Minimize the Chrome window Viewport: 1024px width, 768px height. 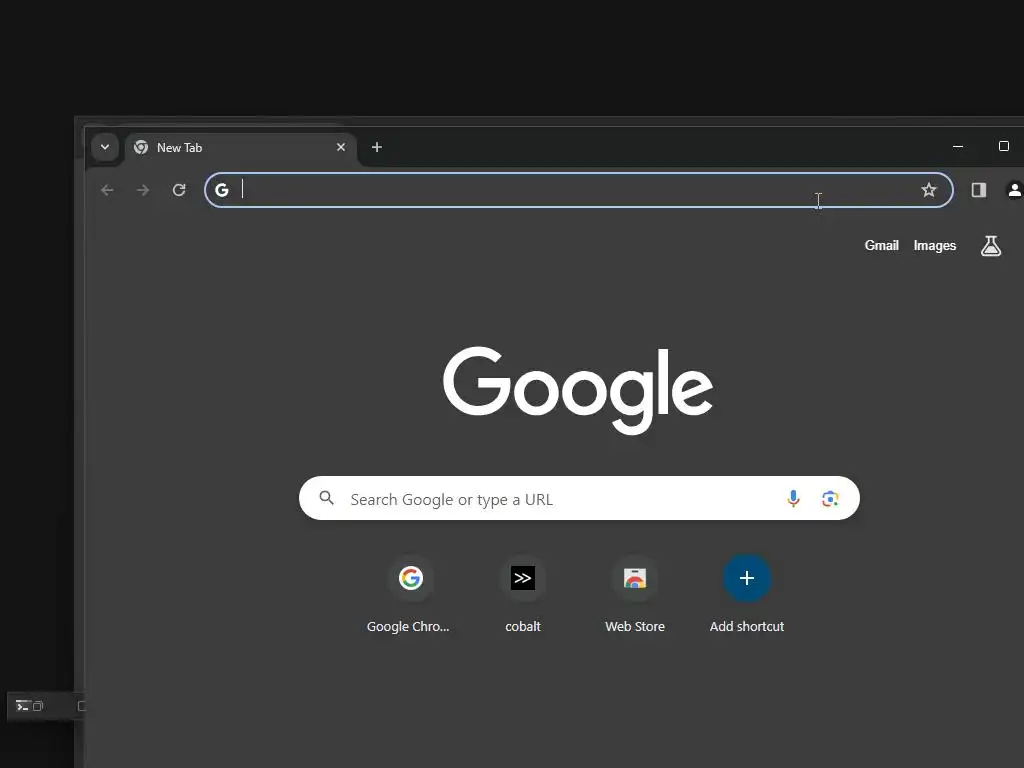click(x=958, y=147)
